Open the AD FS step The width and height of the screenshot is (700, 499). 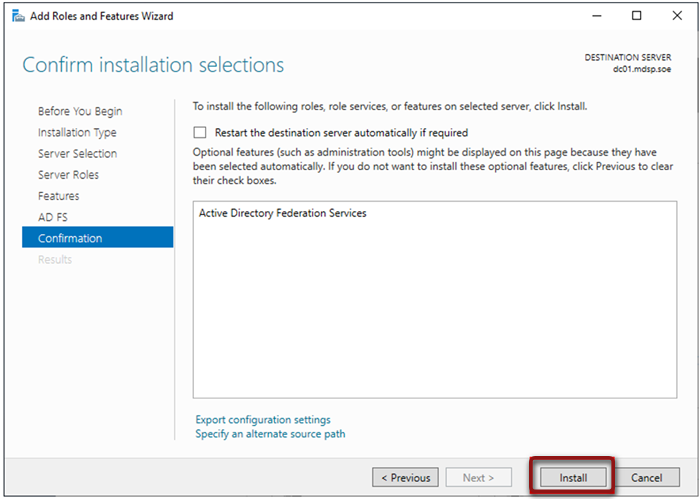point(53,217)
